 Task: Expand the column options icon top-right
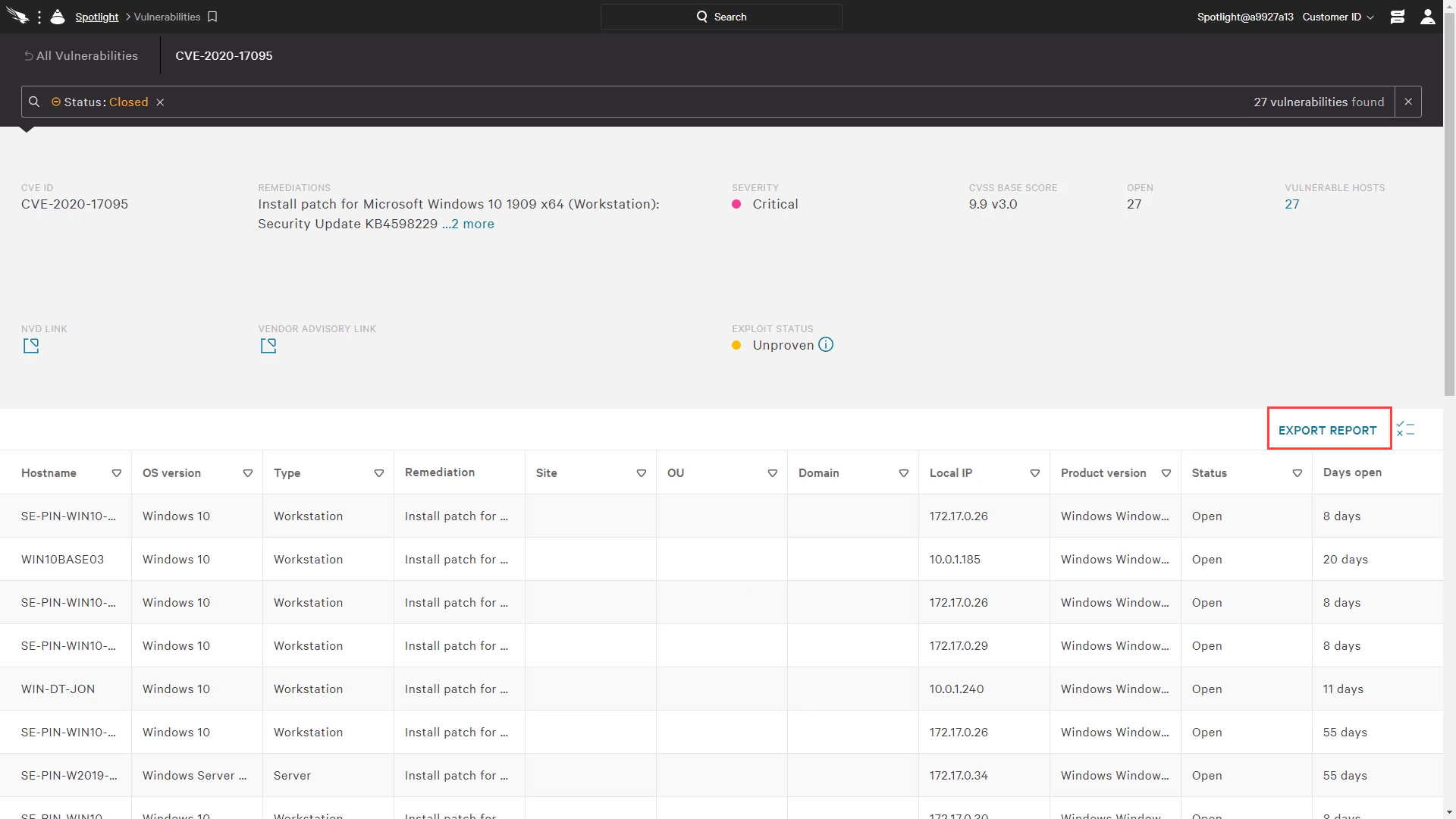pos(1407,429)
